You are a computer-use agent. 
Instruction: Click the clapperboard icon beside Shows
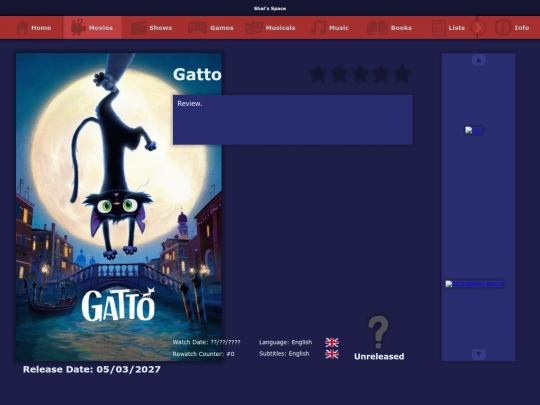[x=138, y=28]
